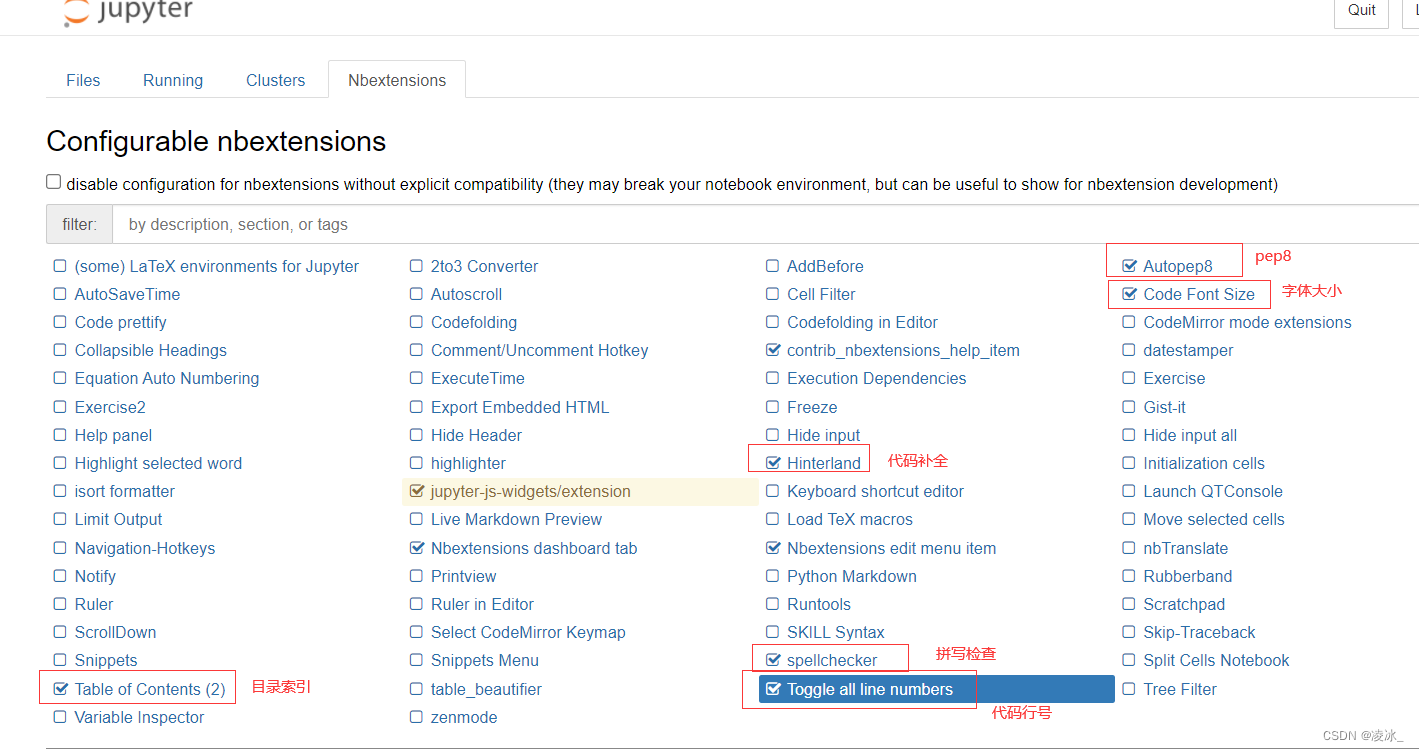Click the Jupyter logo
The image size is (1419, 751).
(127, 12)
